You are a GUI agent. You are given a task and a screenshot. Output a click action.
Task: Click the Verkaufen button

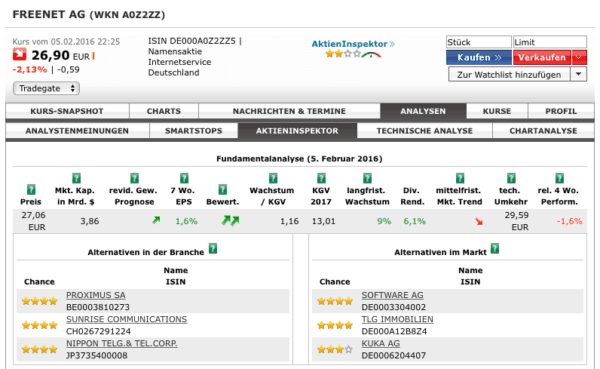542,57
